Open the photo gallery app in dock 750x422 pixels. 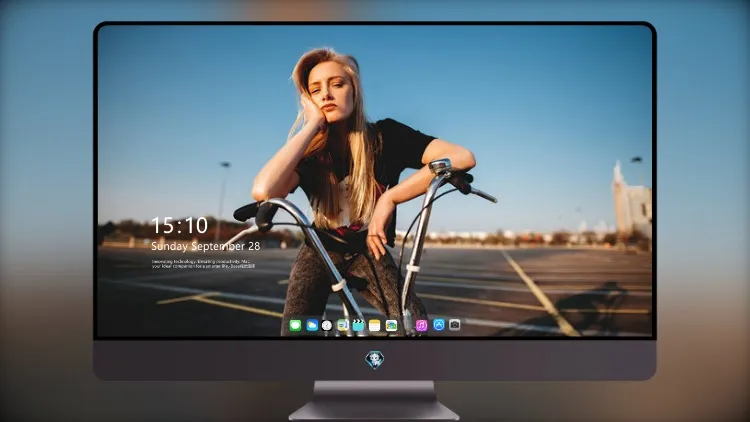[x=391, y=325]
